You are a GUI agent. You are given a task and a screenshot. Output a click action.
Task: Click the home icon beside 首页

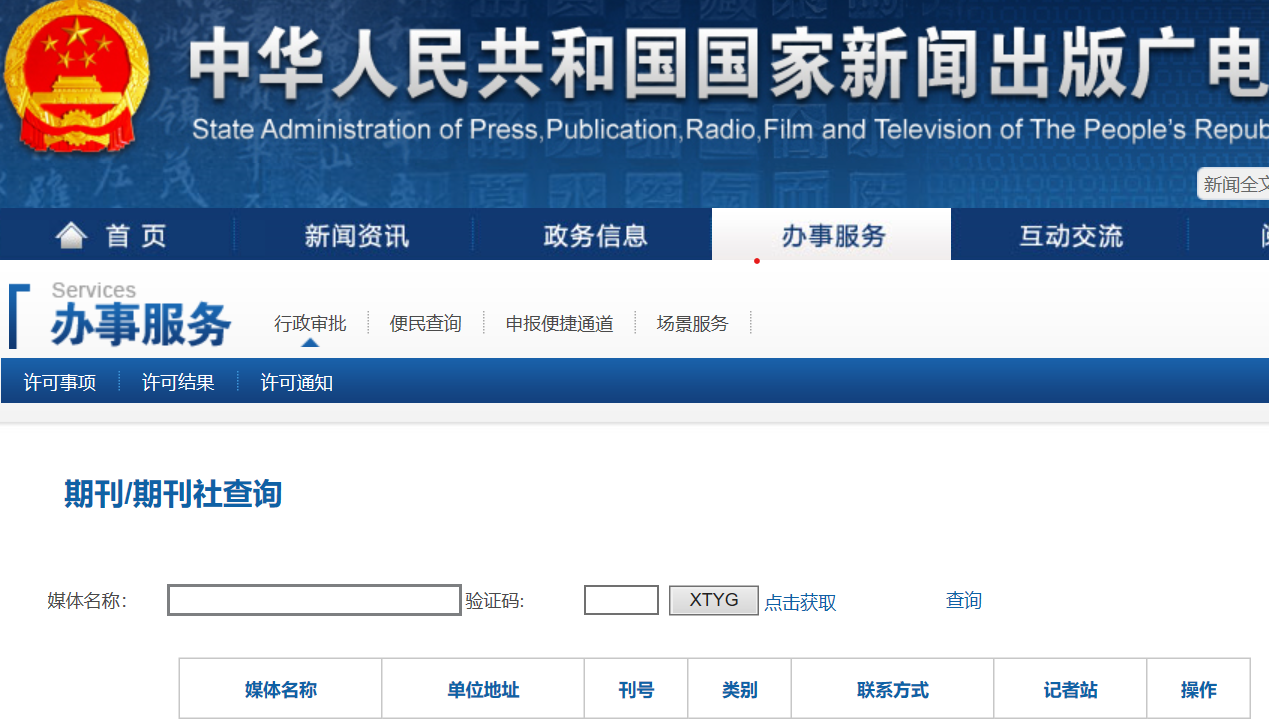(x=70, y=234)
